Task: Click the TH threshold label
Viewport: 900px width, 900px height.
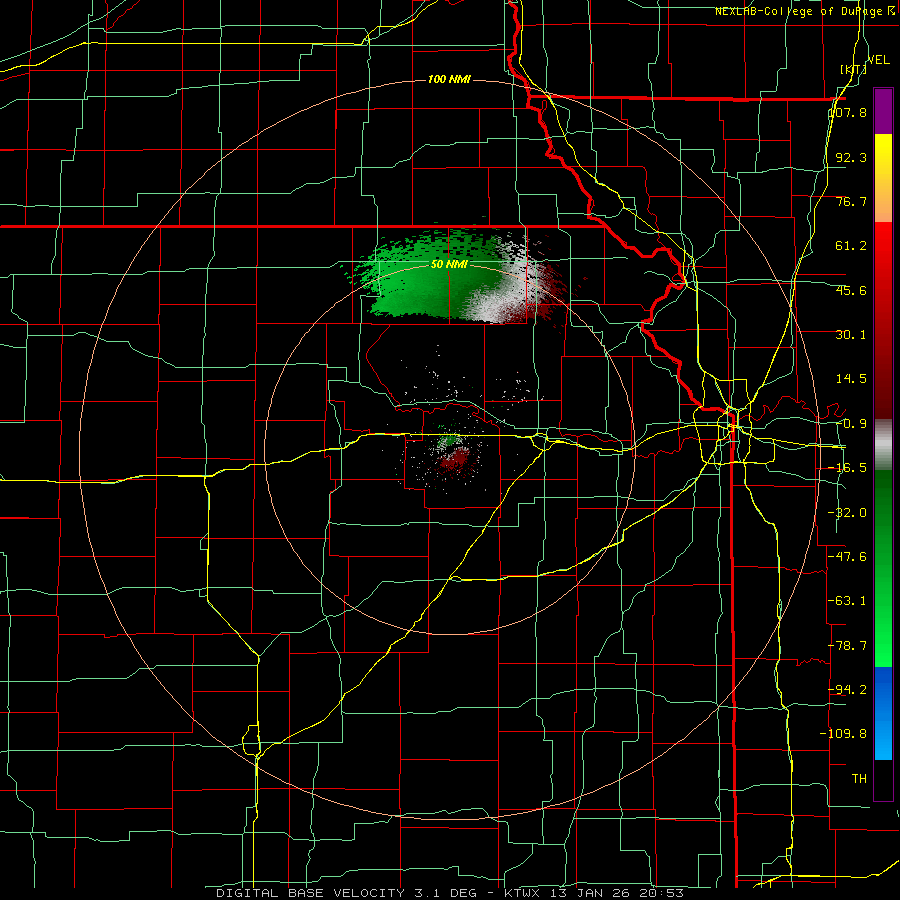Action: 859,778
